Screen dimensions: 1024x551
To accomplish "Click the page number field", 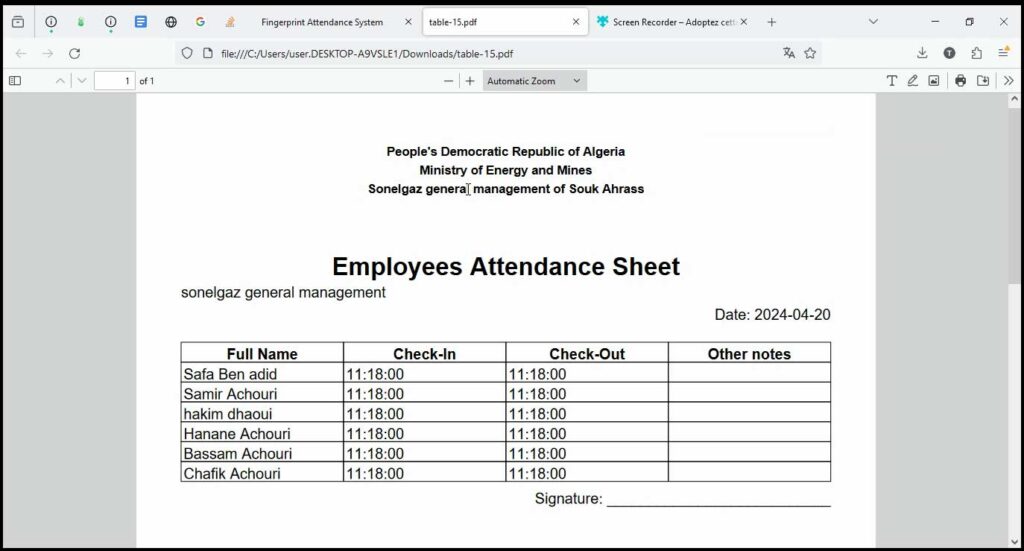I will 114,81.
